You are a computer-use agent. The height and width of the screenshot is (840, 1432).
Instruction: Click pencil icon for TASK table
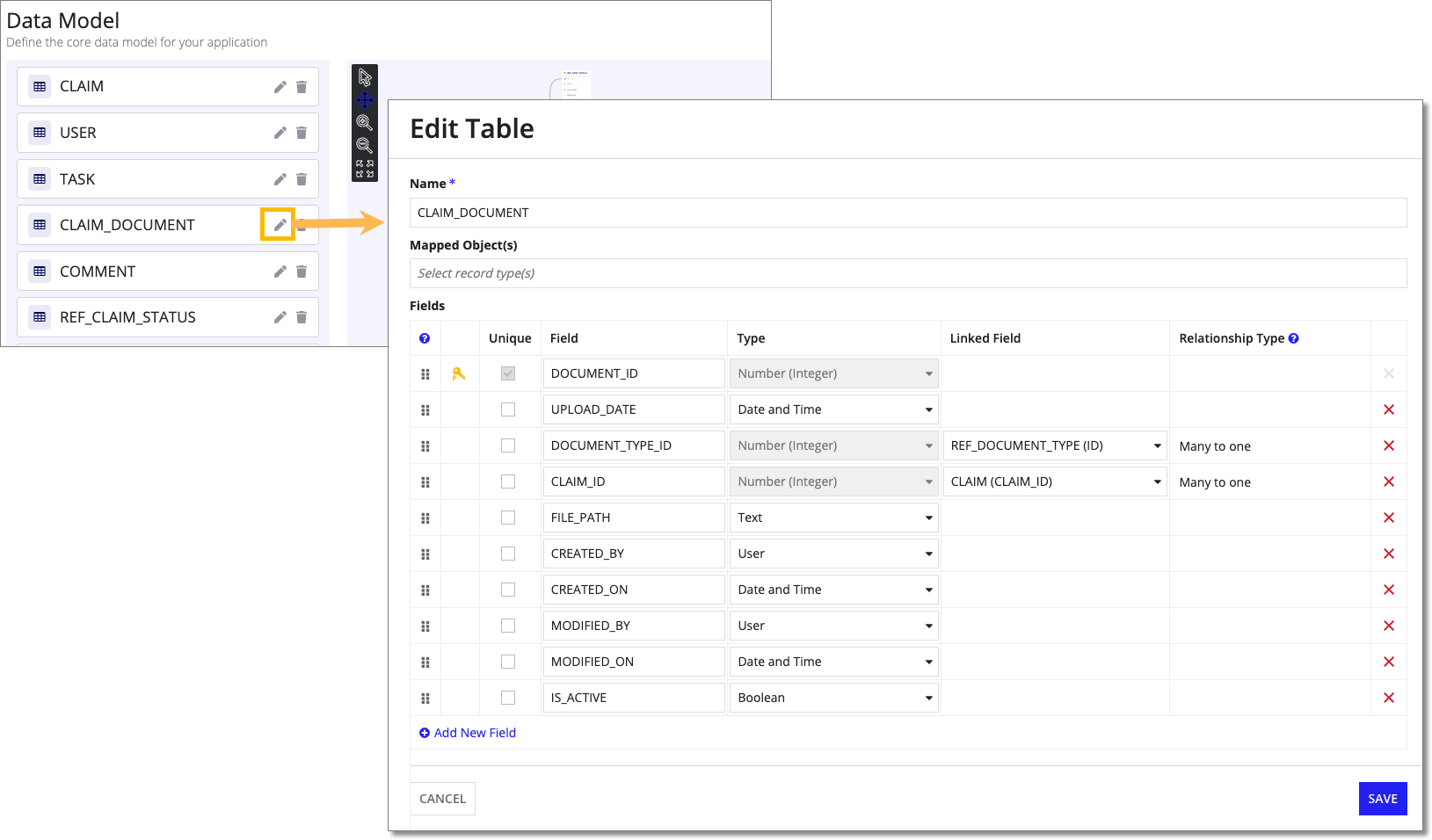tap(280, 179)
